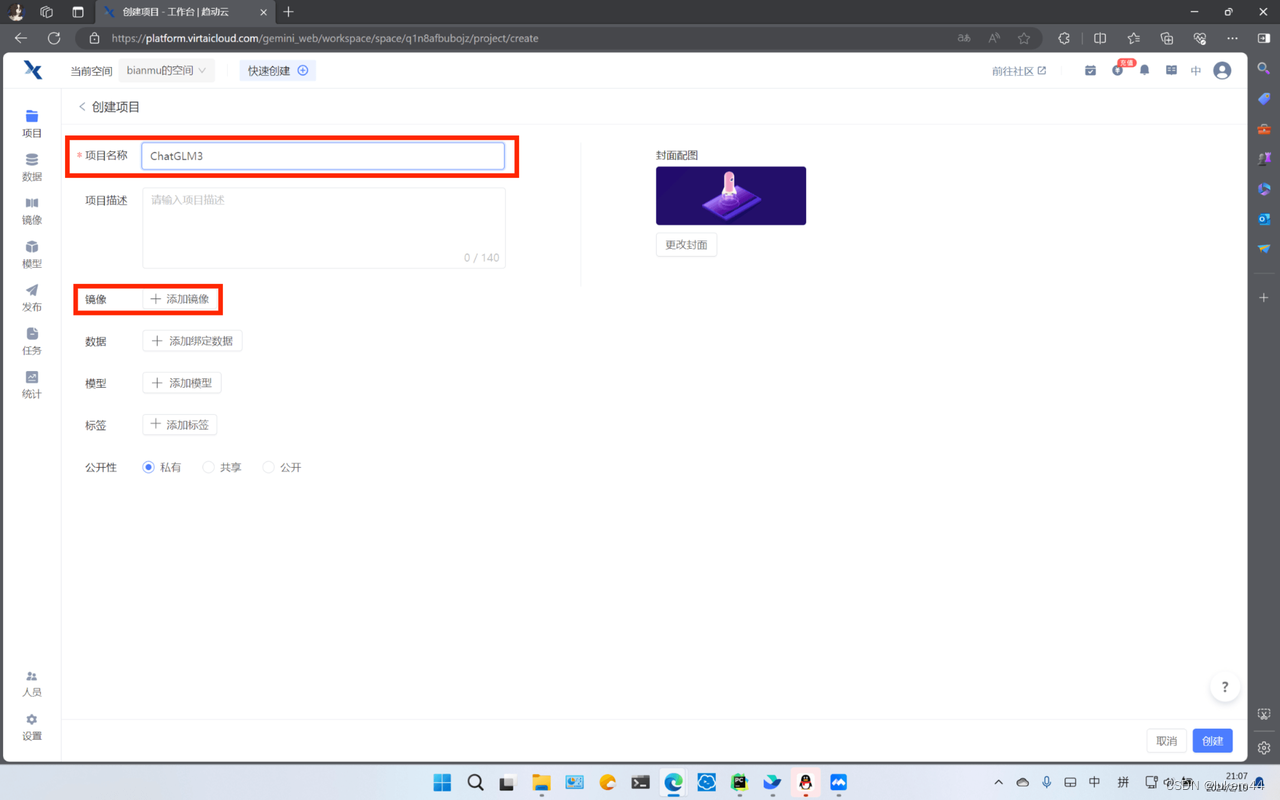Open the 发布 sidebar section

[x=32, y=297]
